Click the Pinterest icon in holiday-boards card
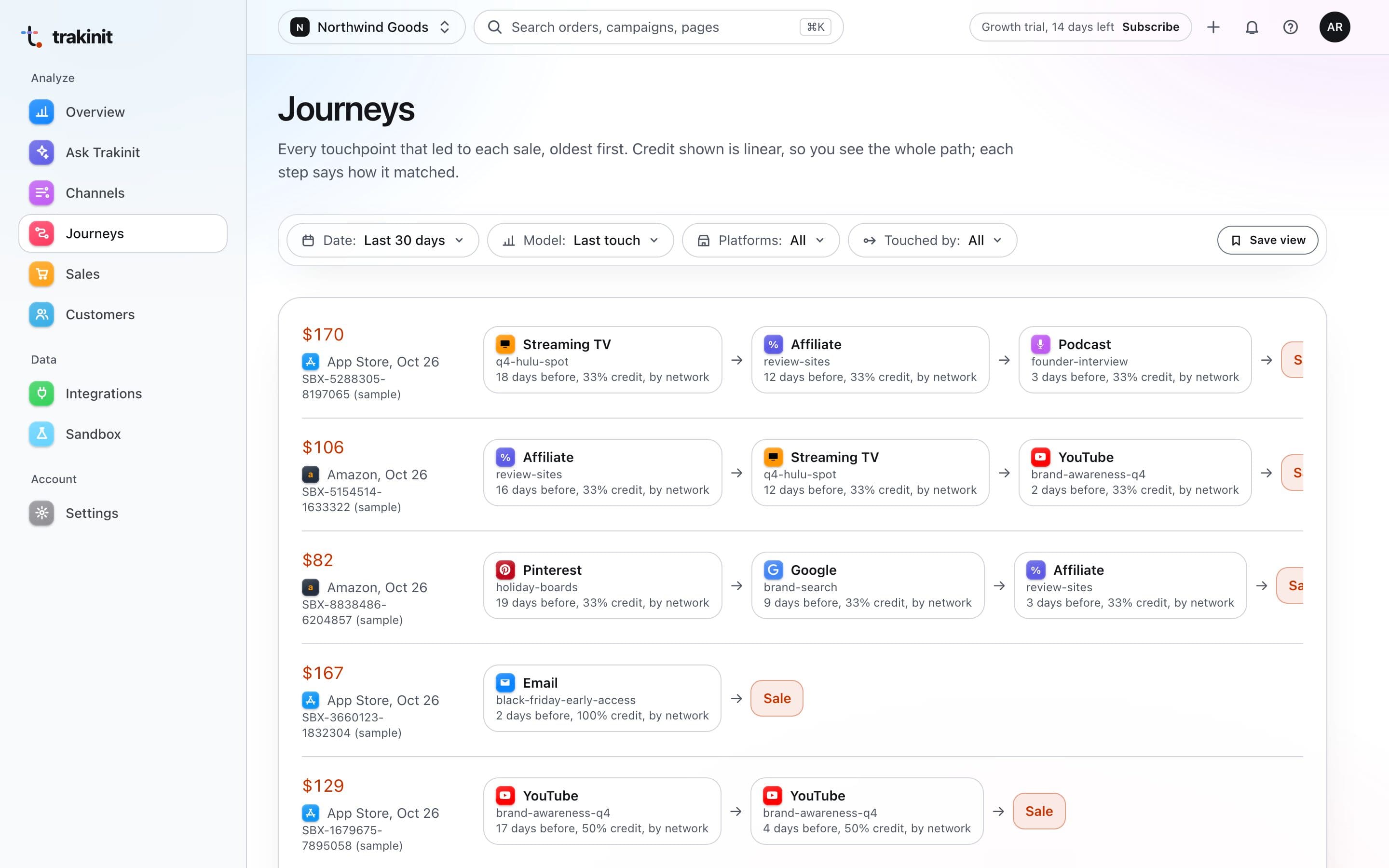The image size is (1389, 868). (x=505, y=570)
